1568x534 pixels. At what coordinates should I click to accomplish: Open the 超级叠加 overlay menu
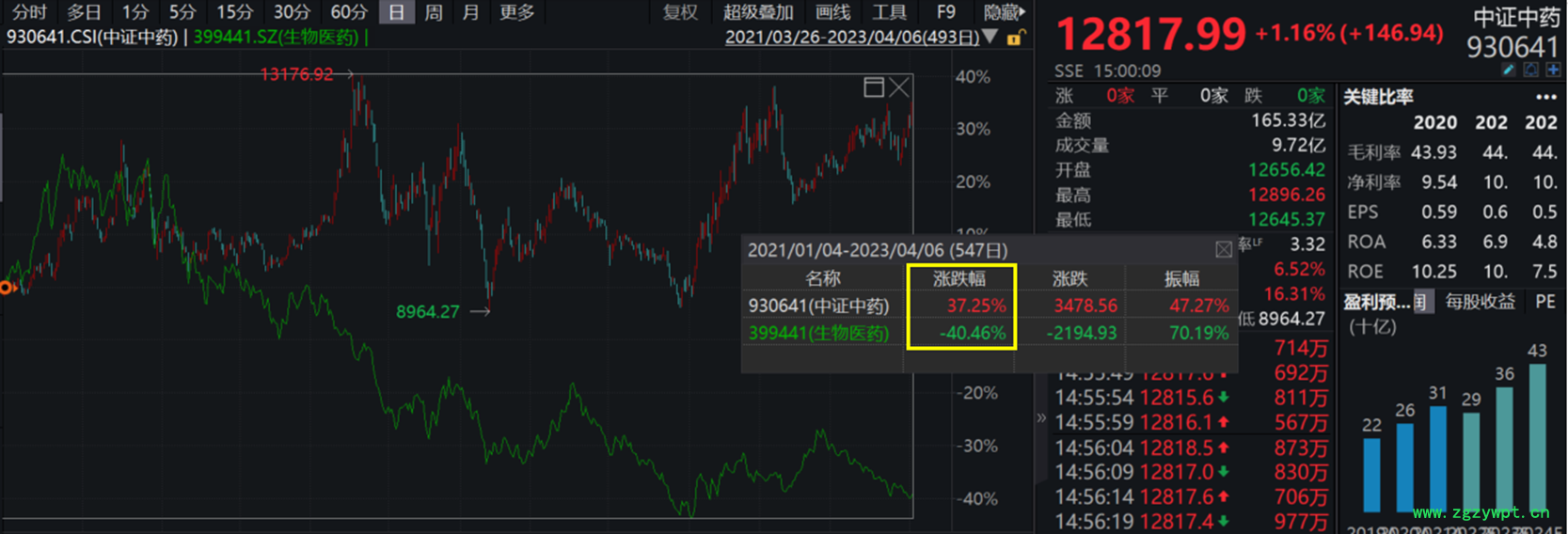pos(758,12)
